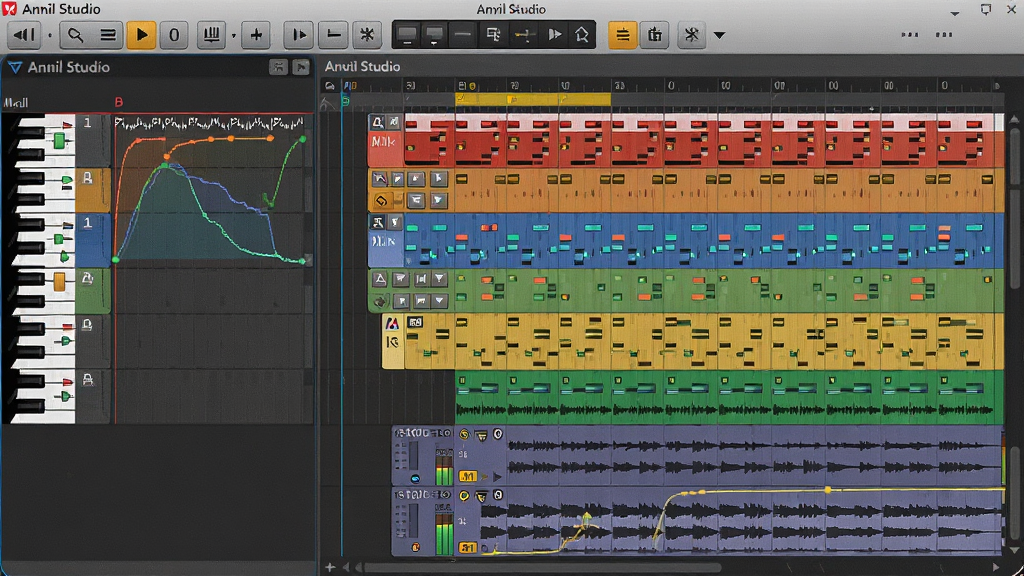Click the rightmost orange envelope point
This screenshot has width=1024, height=576.
271,138
